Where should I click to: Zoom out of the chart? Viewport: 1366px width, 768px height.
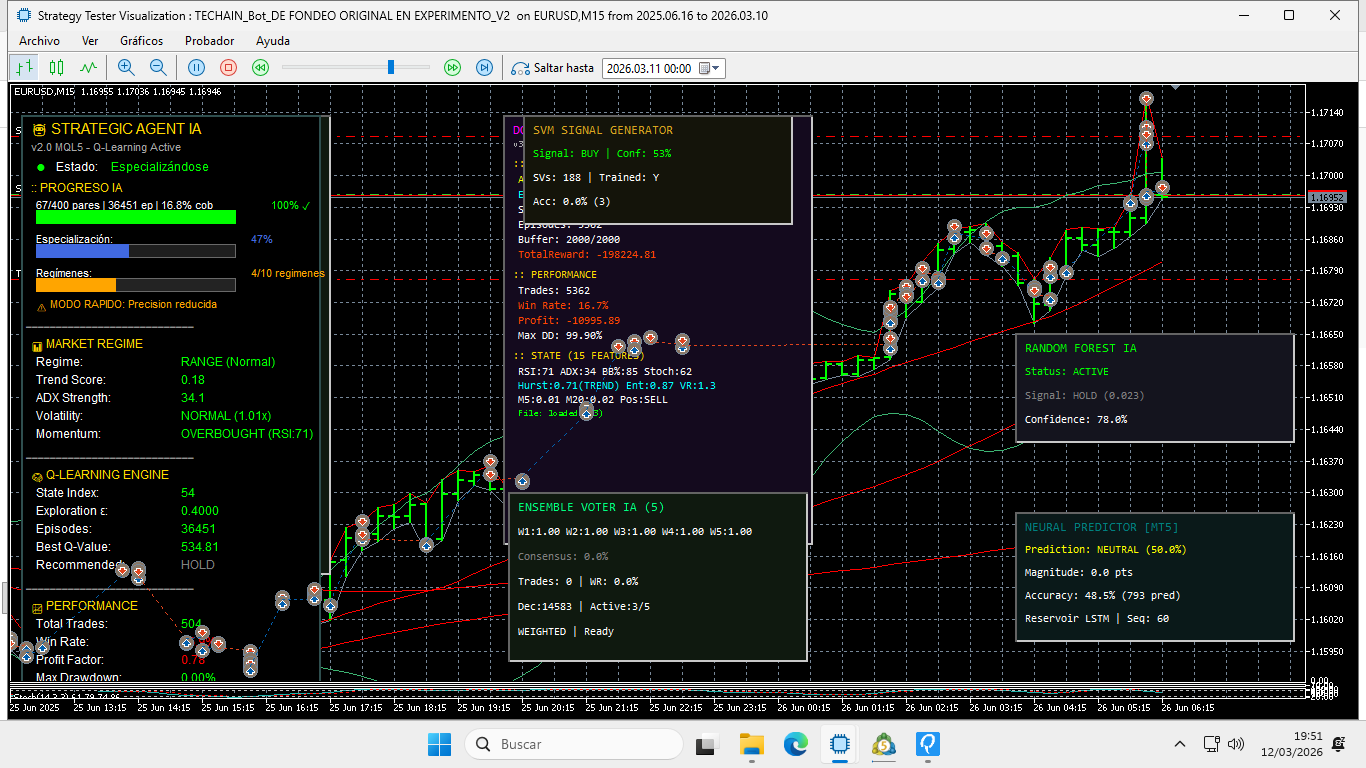point(158,67)
